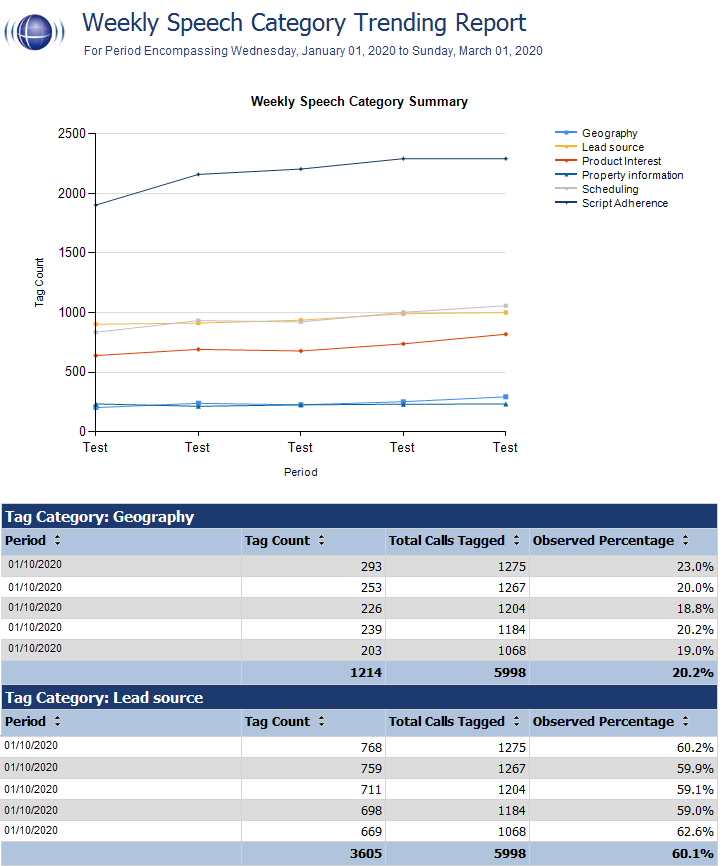Image resolution: width=725 pixels, height=866 pixels.
Task: Click the last Geography data point on chart
Action: 506,397
